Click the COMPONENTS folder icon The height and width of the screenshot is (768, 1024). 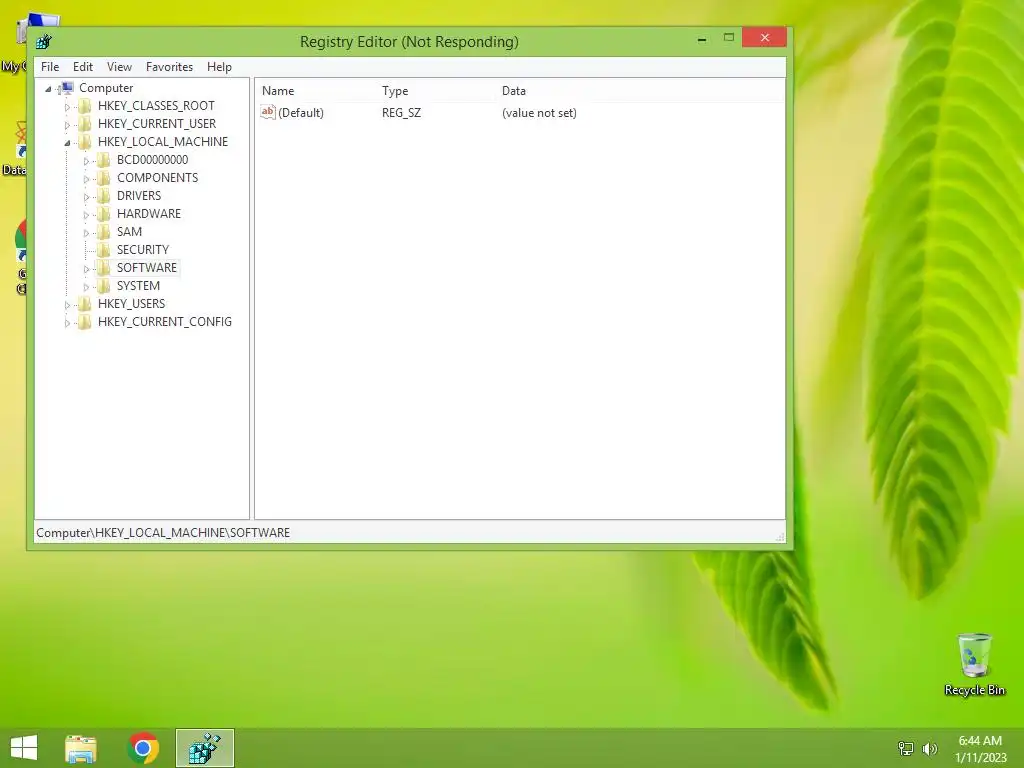coord(104,178)
